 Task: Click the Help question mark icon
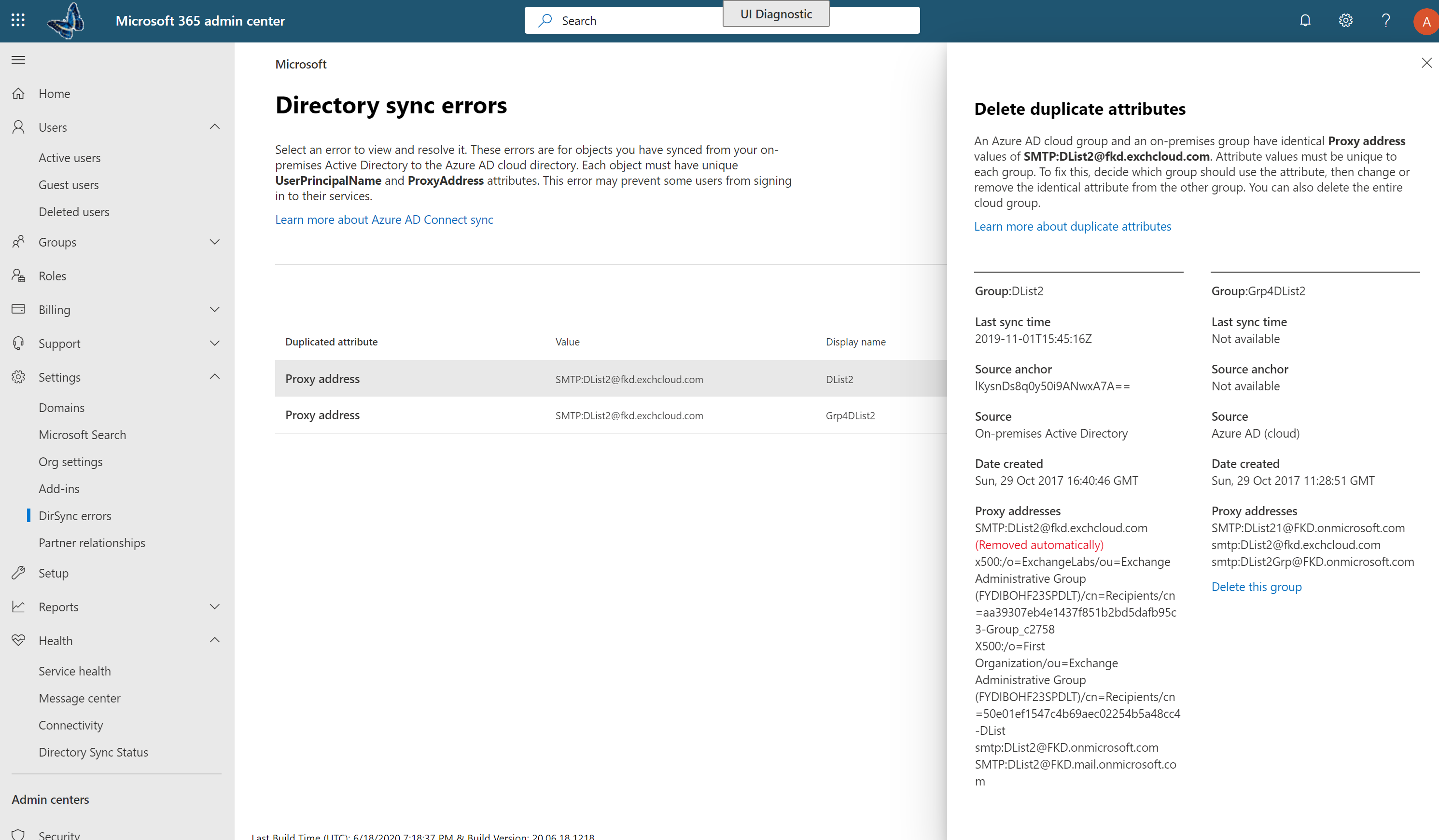(1386, 20)
